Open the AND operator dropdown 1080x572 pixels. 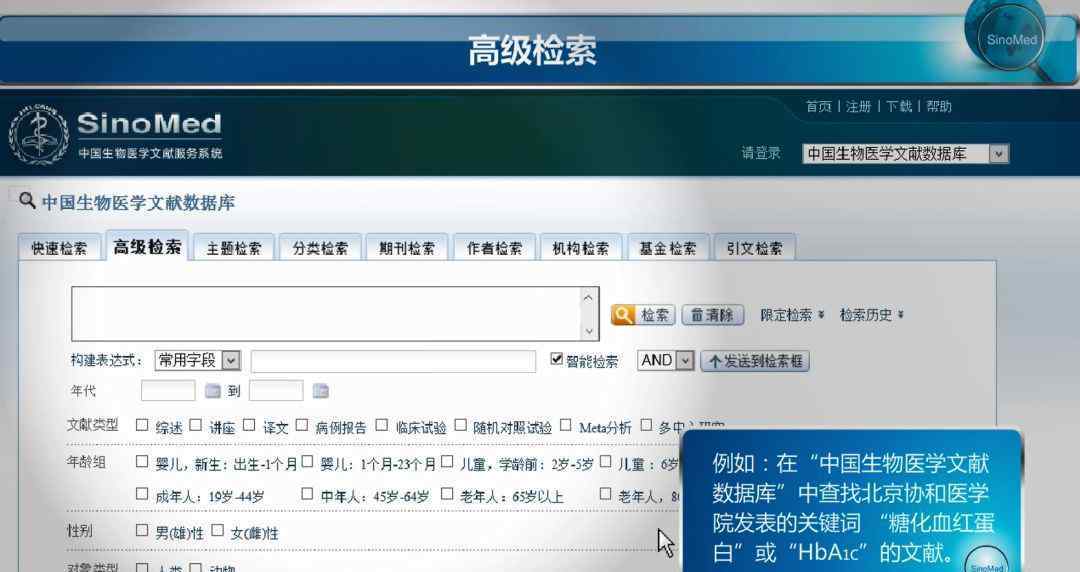point(665,360)
